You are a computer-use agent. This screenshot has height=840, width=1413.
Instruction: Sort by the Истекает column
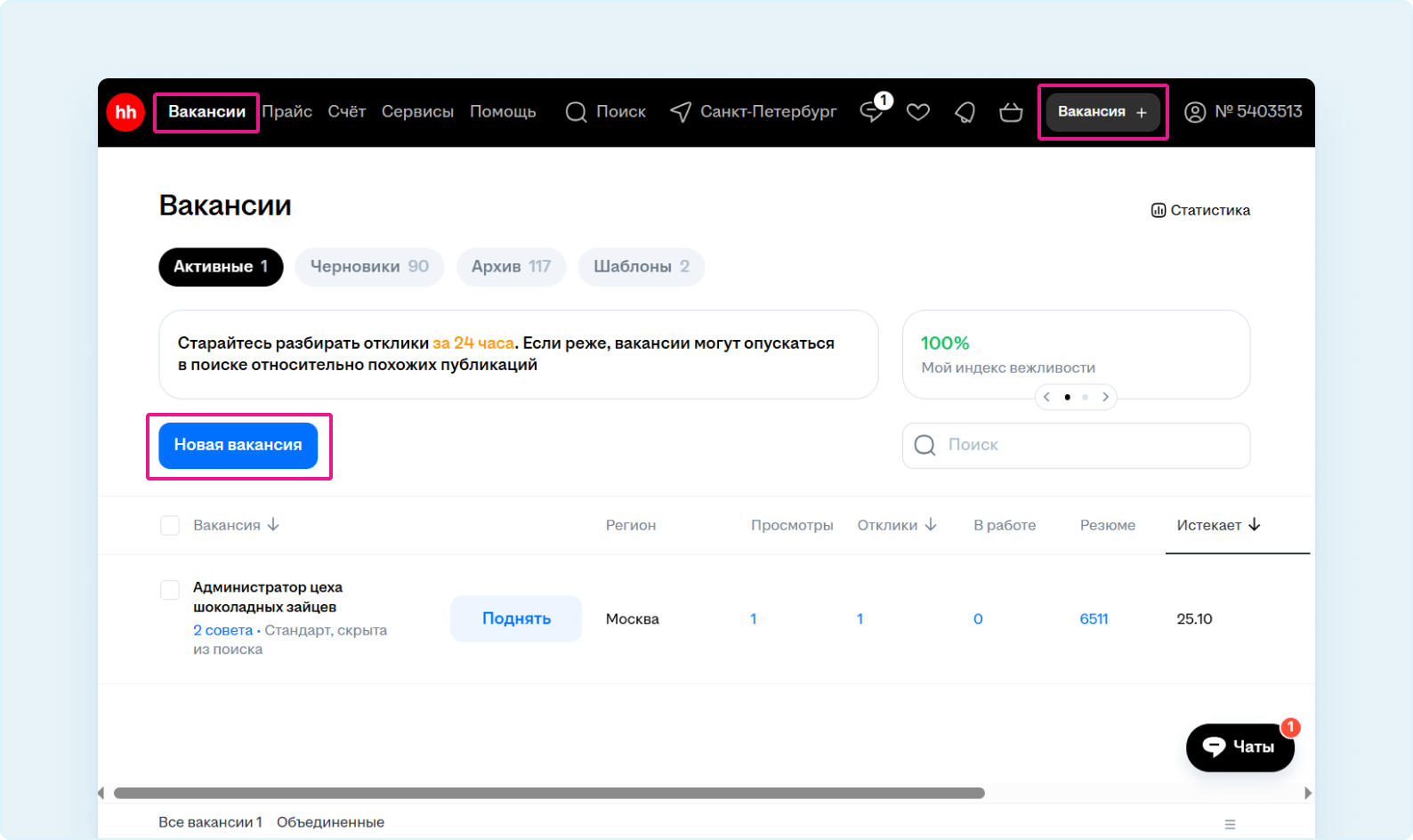pyautogui.click(x=1218, y=525)
